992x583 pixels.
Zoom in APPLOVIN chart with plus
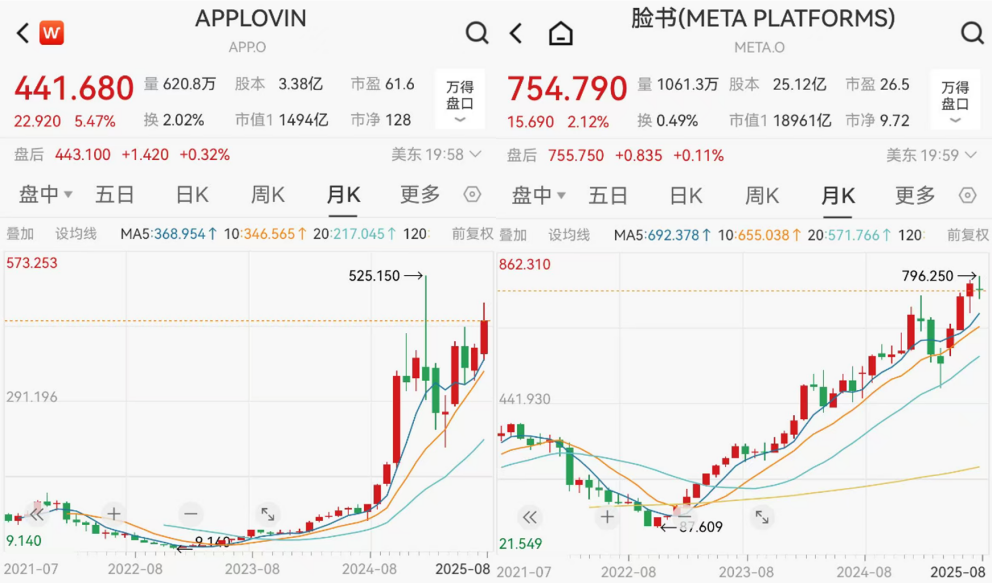114,513
